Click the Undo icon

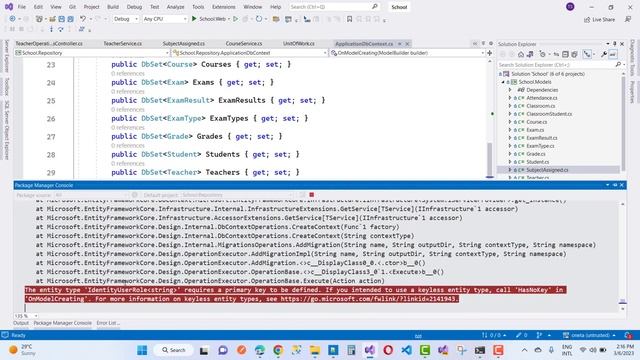pyautogui.click(x=83, y=19)
